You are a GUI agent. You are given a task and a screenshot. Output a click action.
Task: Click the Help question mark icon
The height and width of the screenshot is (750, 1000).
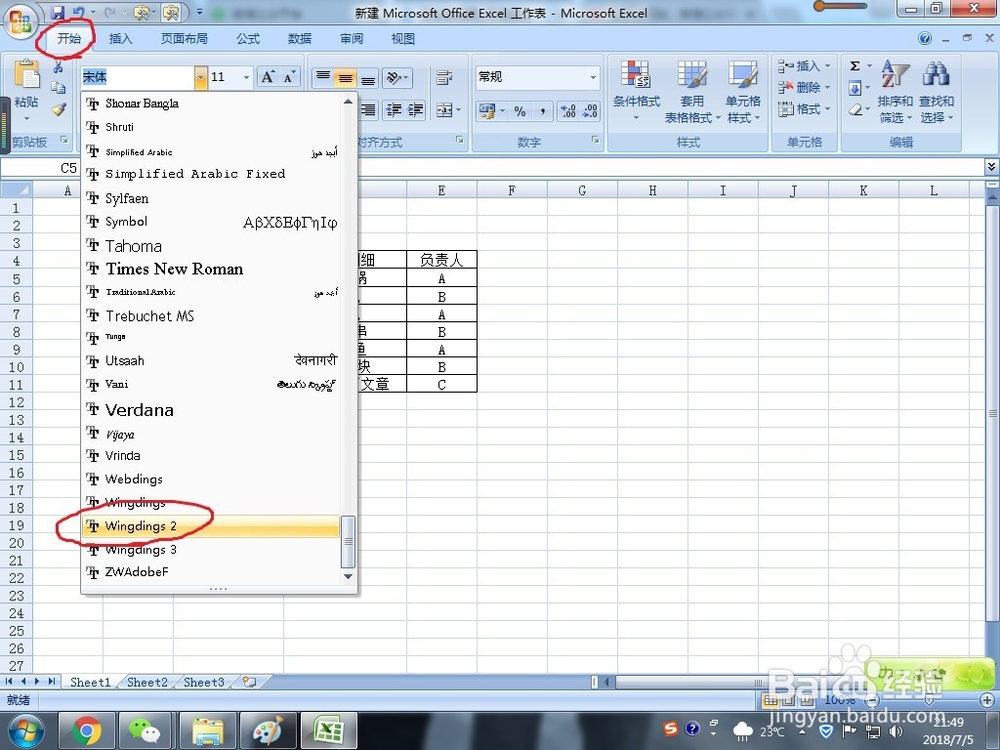(x=925, y=39)
